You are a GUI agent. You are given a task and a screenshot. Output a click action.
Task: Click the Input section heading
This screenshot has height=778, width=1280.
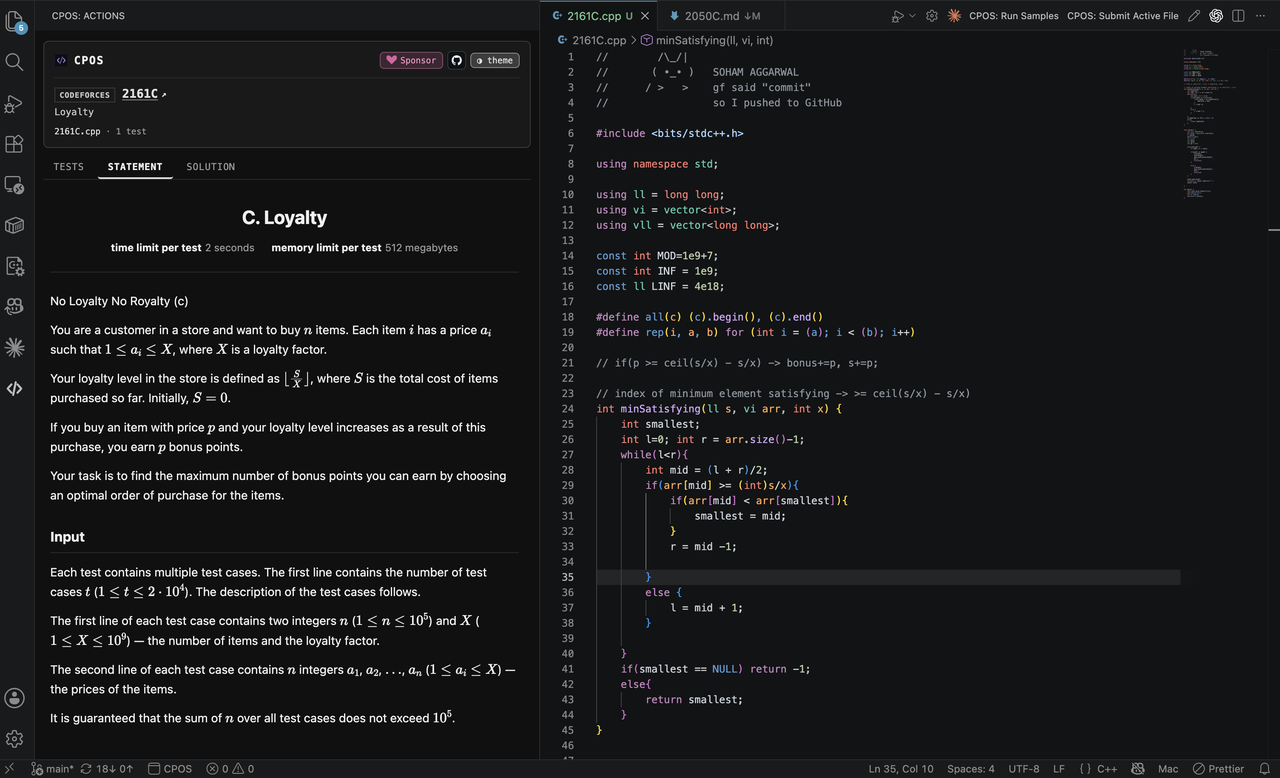point(67,537)
